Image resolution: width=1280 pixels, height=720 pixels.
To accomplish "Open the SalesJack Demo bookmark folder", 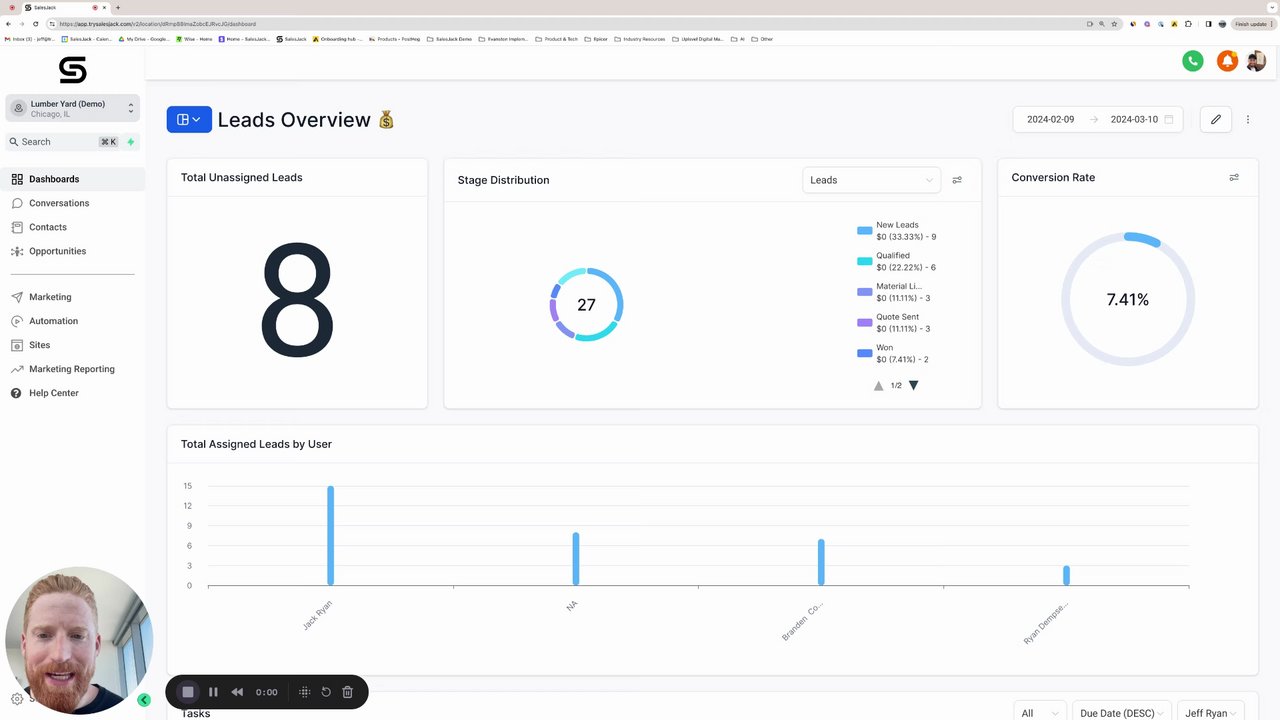I will click(449, 39).
